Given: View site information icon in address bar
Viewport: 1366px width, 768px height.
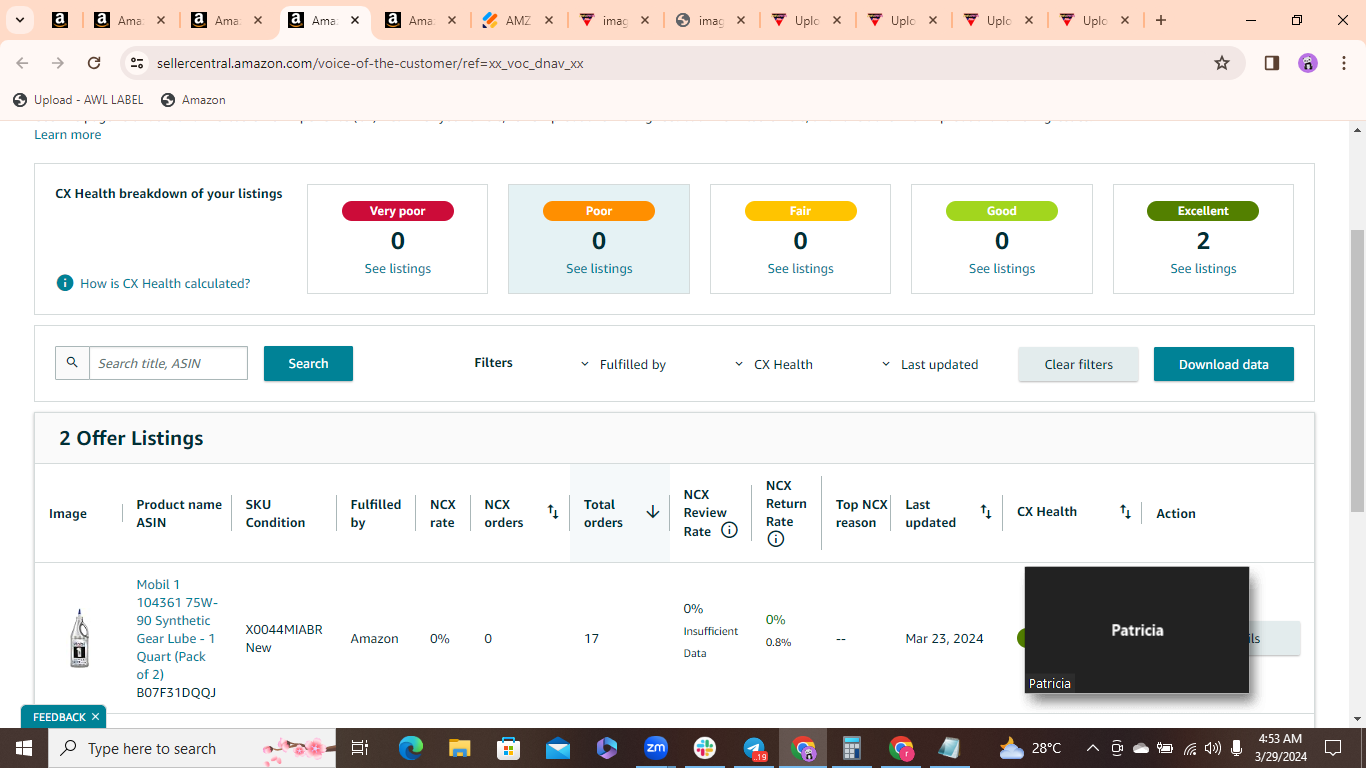Looking at the screenshot, I should [x=137, y=63].
